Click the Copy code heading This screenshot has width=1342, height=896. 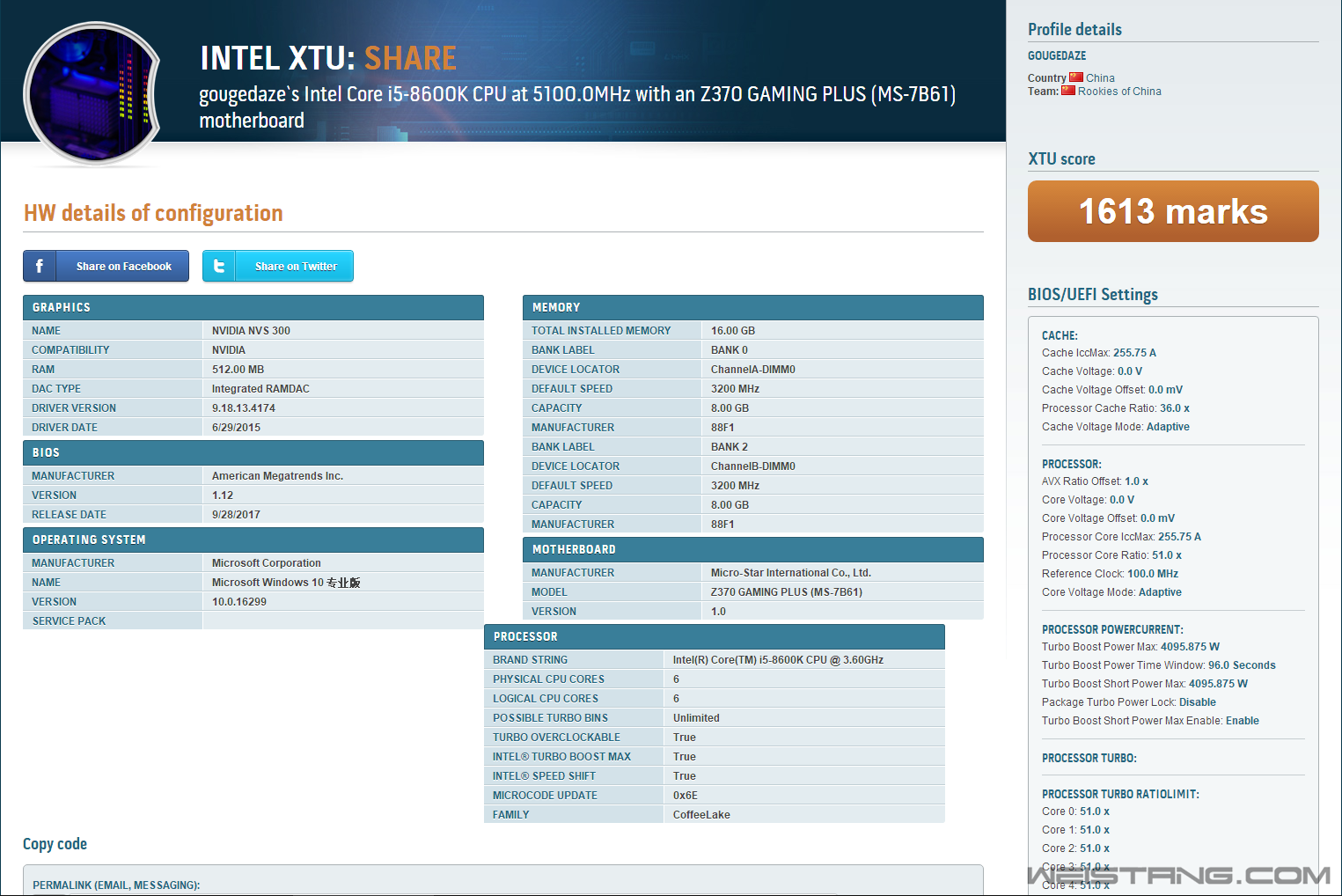[x=55, y=844]
